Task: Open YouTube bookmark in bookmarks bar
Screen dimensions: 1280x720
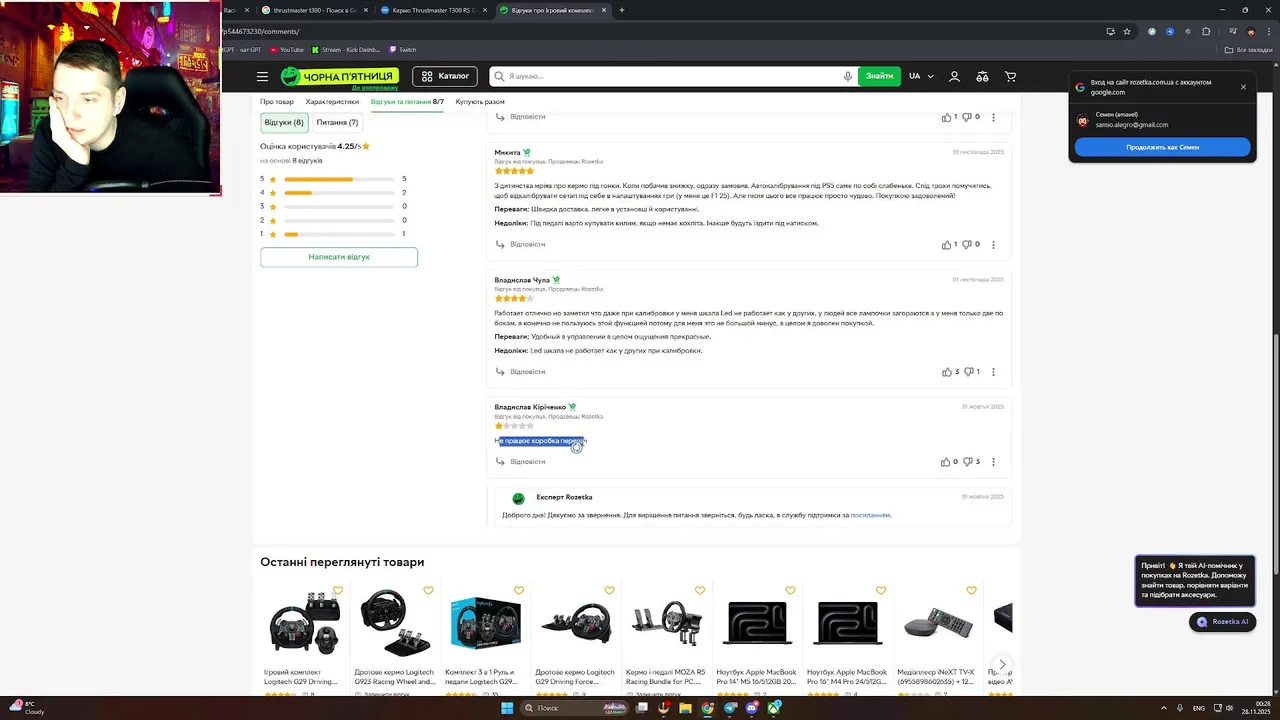Action: pos(287,49)
